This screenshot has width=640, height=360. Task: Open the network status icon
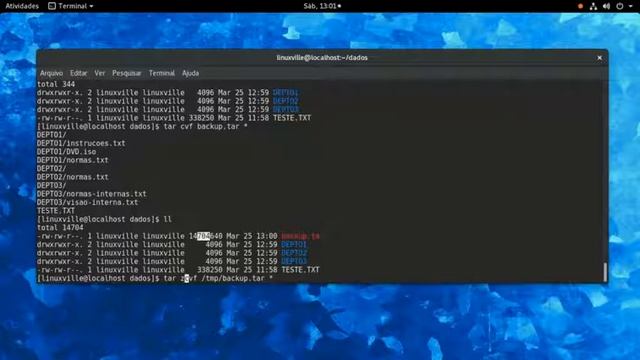point(593,6)
